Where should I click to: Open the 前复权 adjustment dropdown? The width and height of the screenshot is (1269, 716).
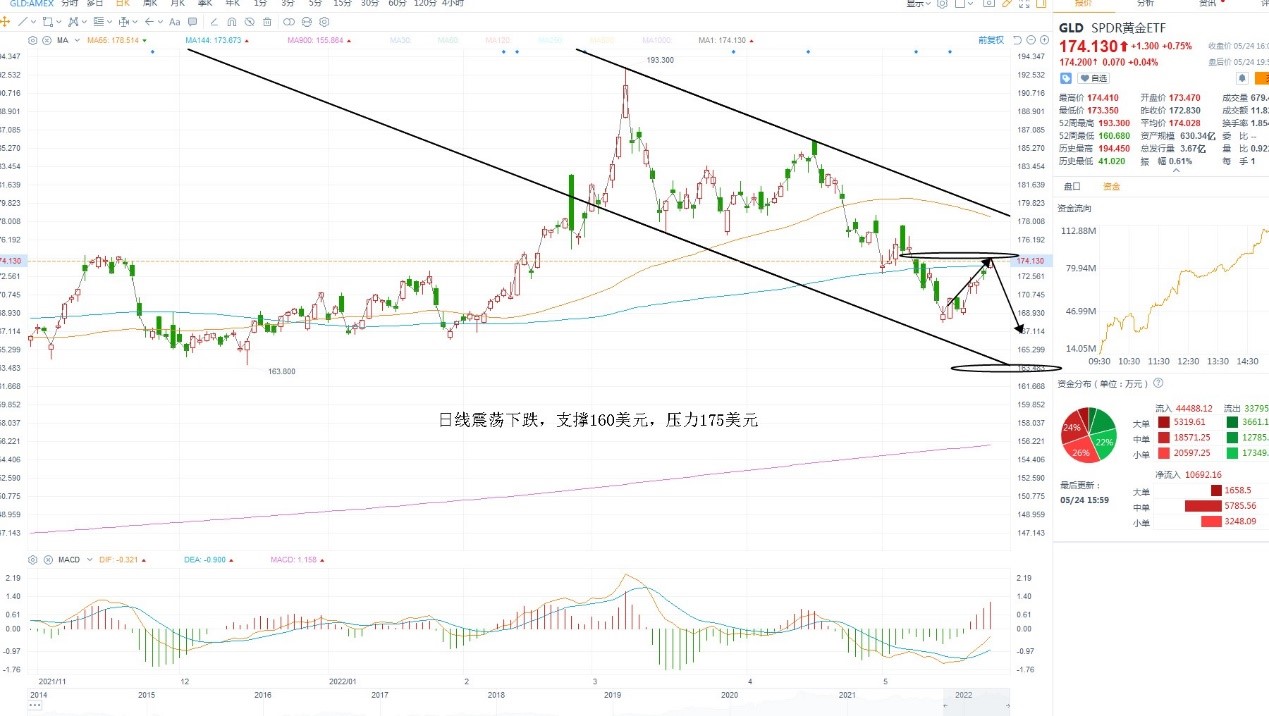[x=991, y=40]
